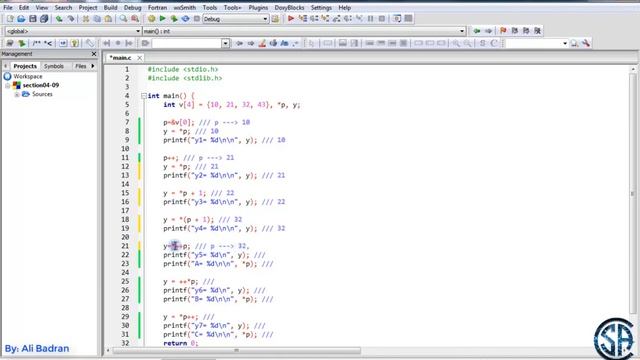Click the Replace toolbar icon
Screen dimensions: 640x360
point(135,19)
